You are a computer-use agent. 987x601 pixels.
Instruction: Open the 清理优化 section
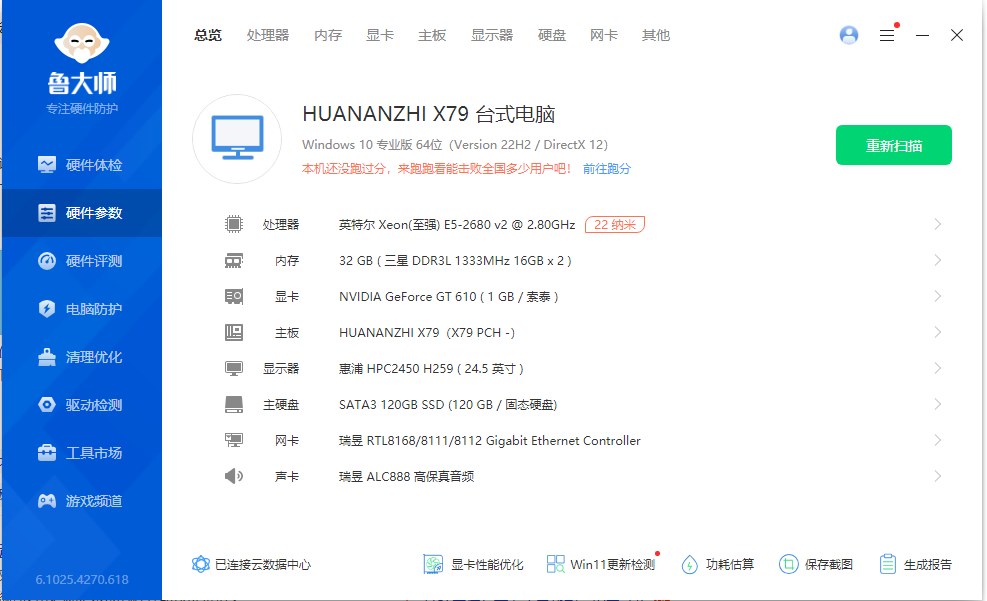pos(82,357)
